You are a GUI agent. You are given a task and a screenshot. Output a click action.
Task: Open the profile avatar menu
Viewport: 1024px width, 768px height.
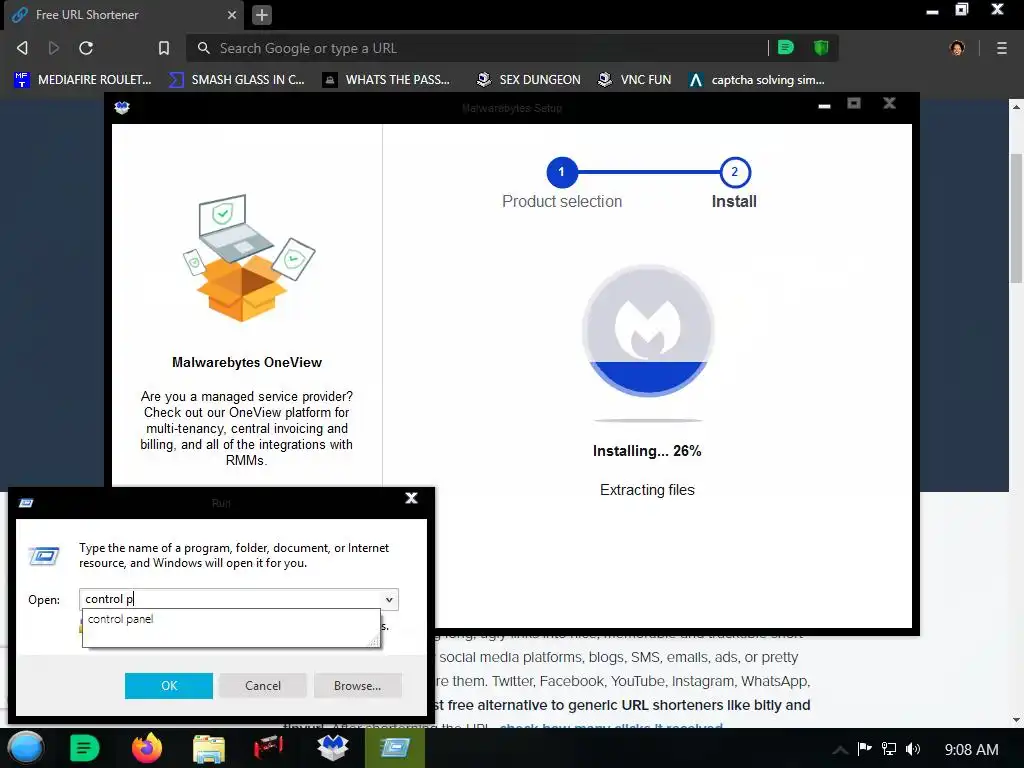[x=957, y=48]
